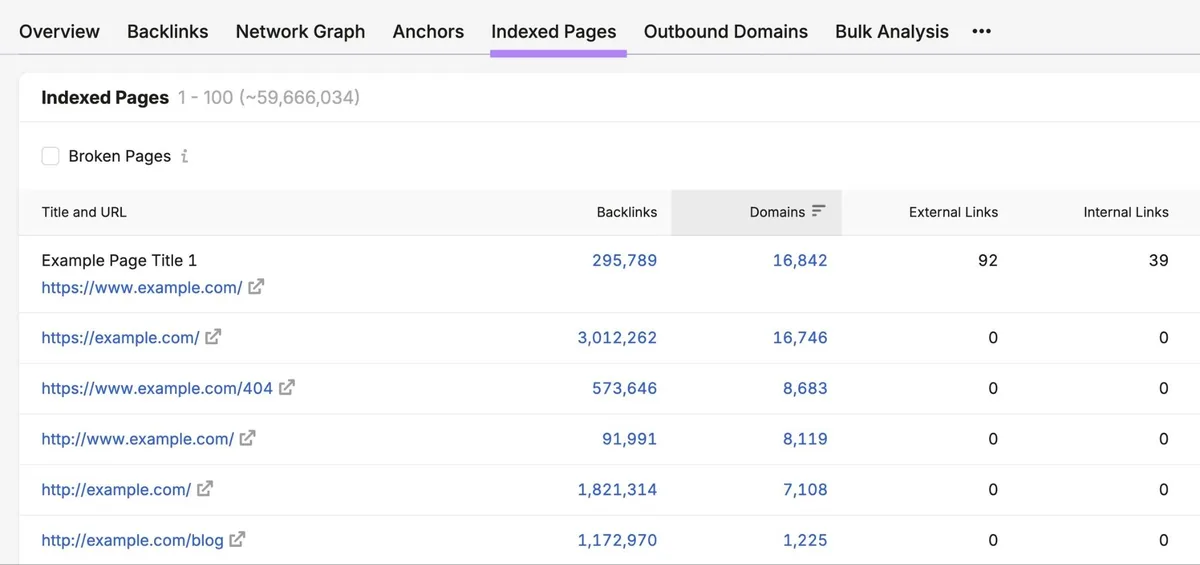The image size is (1200, 565).
Task: Open the three-dots more tabs menu
Action: tap(982, 31)
